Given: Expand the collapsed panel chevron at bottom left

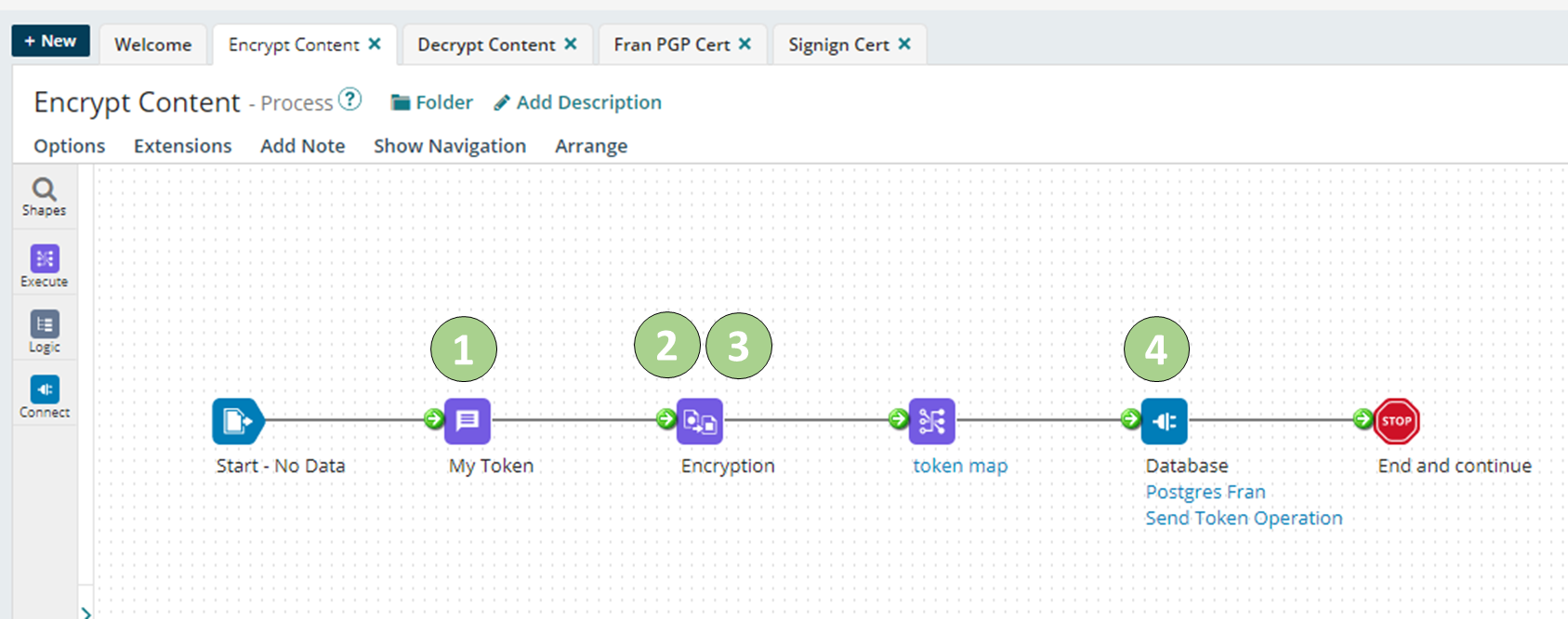Looking at the screenshot, I should 86,611.
